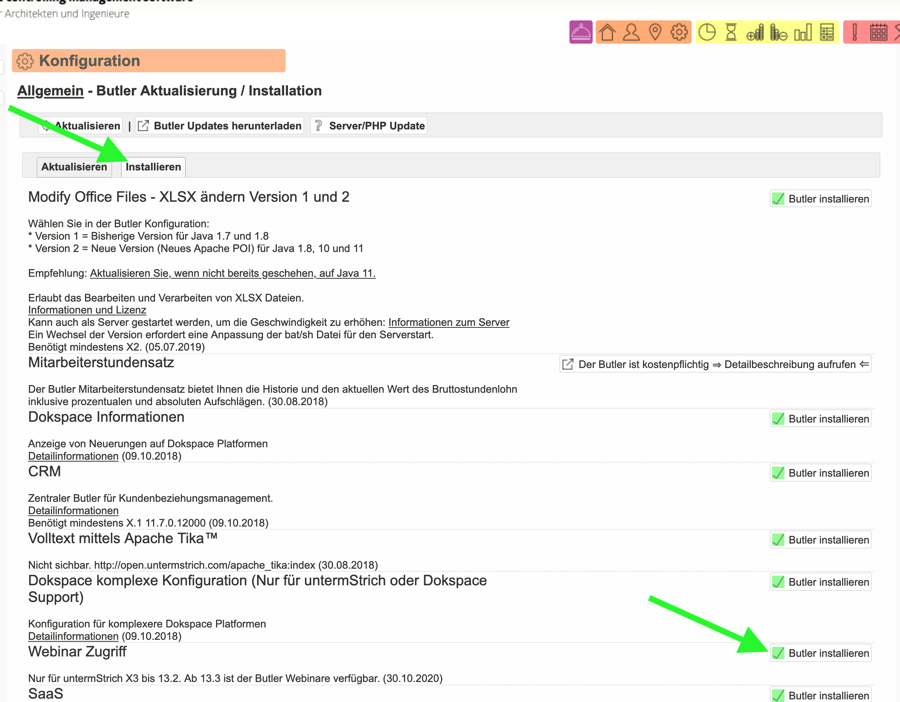
Task: Open the calendar icon in the red section
Action: [880, 31]
